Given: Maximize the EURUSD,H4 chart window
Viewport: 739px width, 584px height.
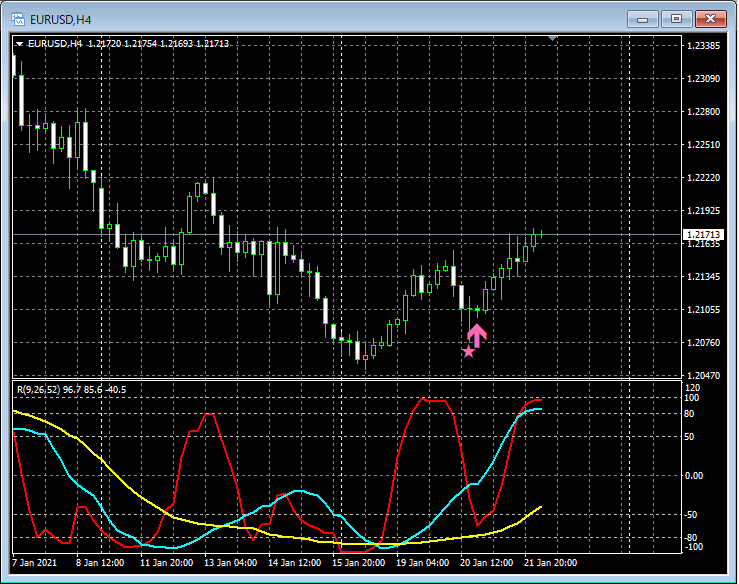Looking at the screenshot, I should [x=676, y=18].
